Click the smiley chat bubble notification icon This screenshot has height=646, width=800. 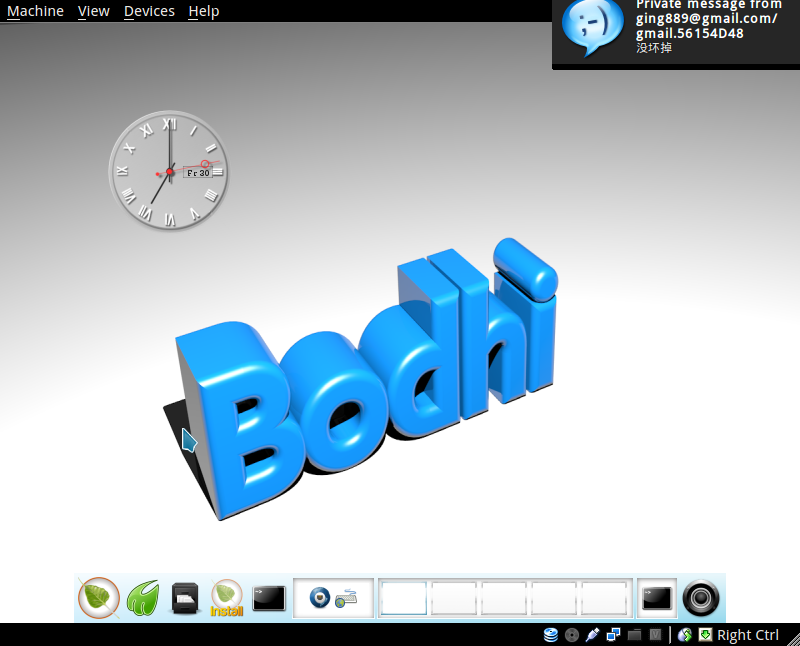coord(592,27)
